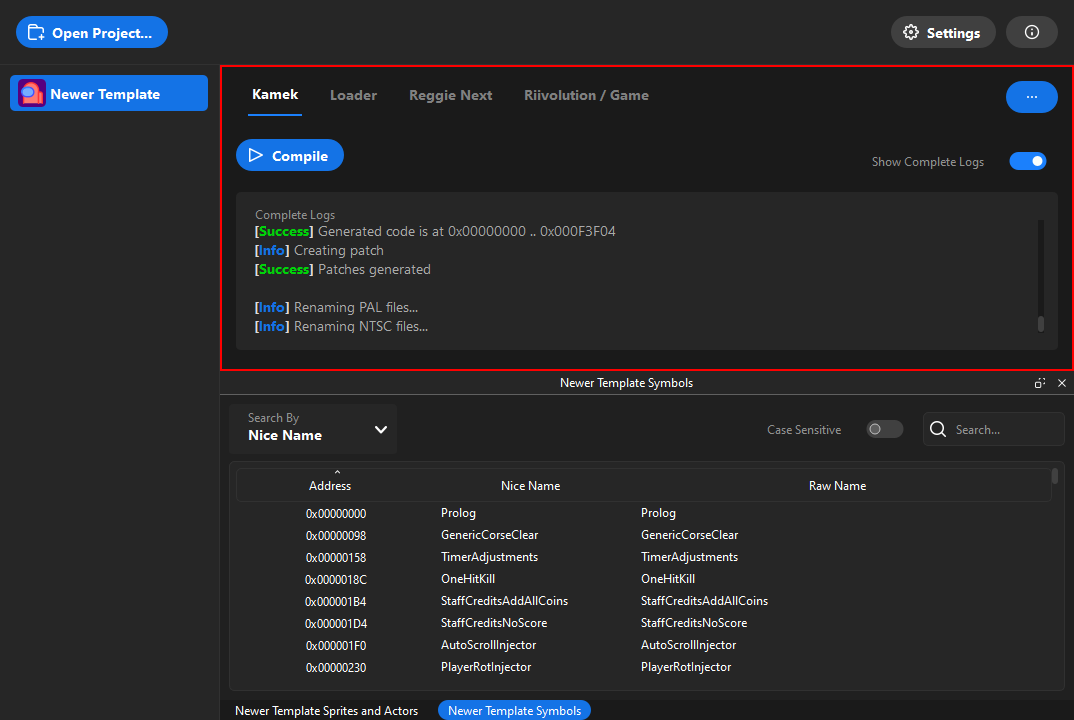Select the Newer Template Sprites and Actors tab

(x=326, y=710)
